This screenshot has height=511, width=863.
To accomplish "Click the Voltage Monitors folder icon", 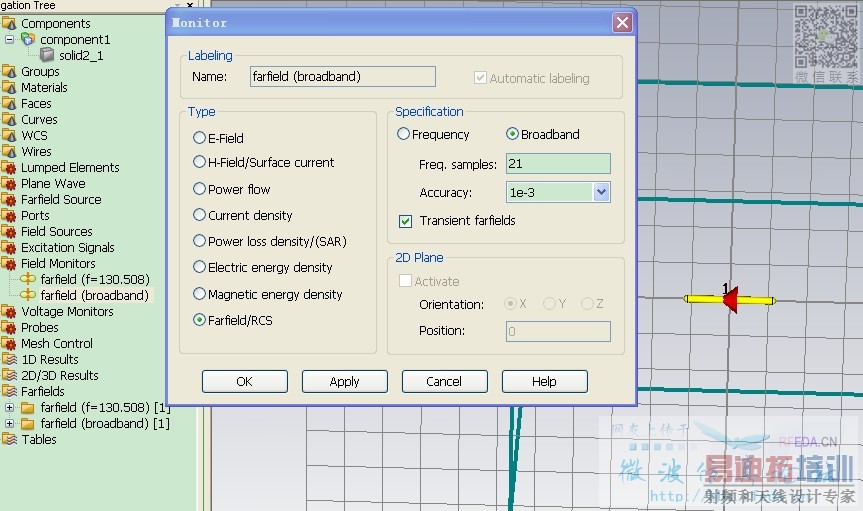I will coord(9,311).
